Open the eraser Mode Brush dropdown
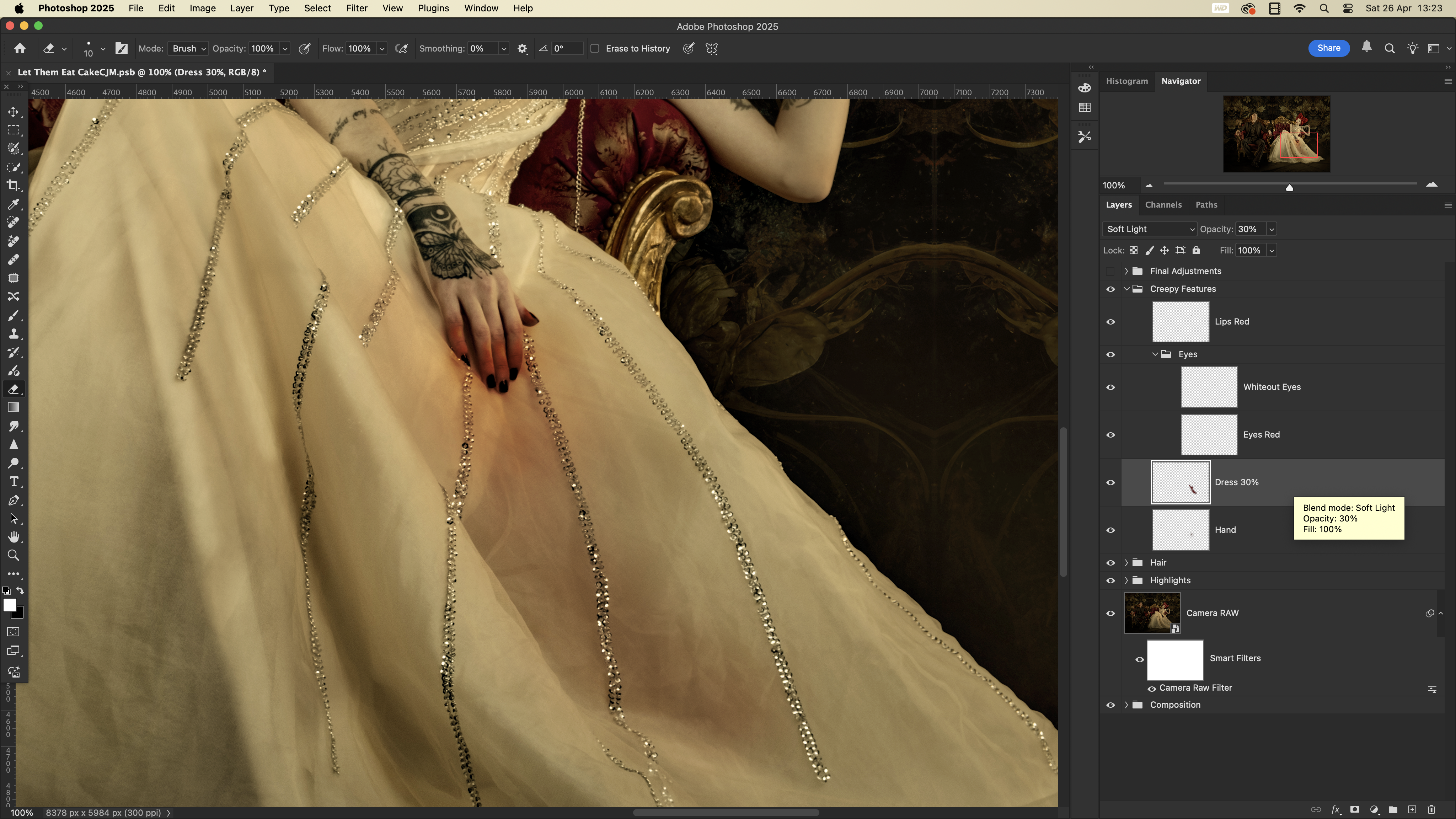The height and width of the screenshot is (819, 1456). 188,49
